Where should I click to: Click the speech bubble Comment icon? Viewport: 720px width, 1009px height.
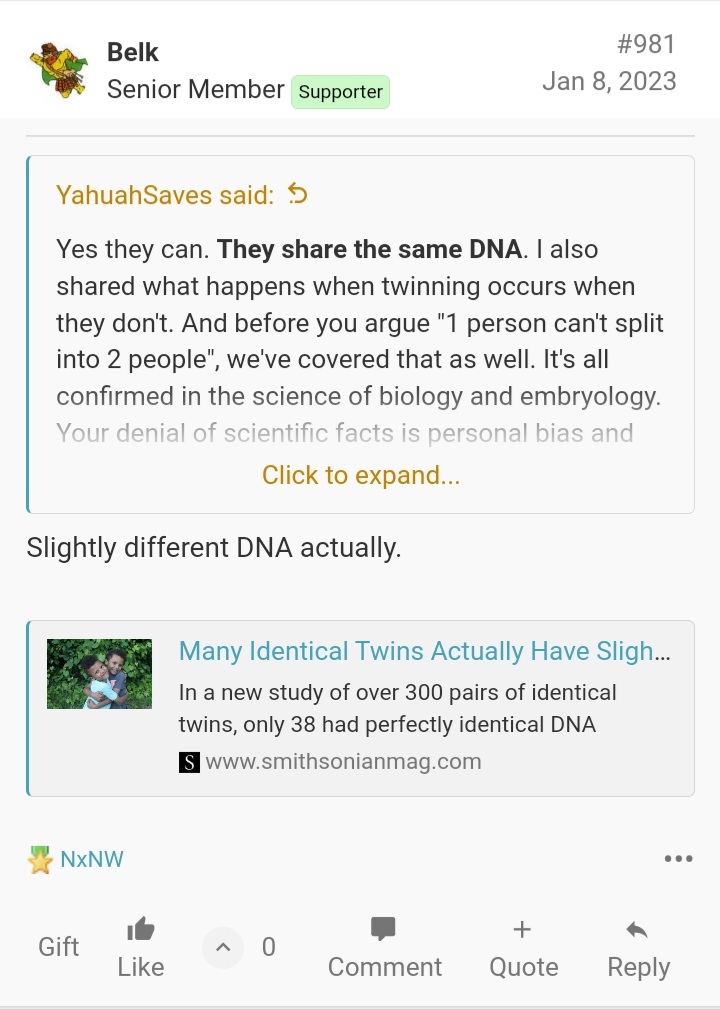coord(383,929)
